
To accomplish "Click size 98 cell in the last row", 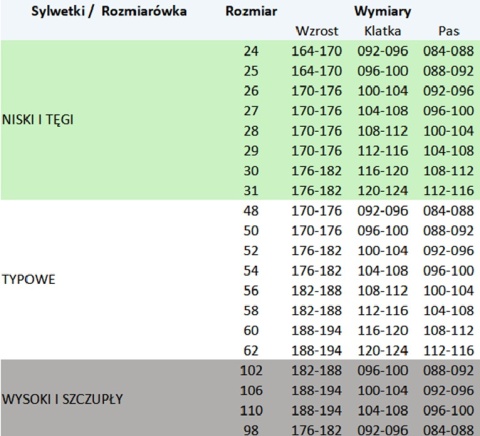I will coord(251,430).
